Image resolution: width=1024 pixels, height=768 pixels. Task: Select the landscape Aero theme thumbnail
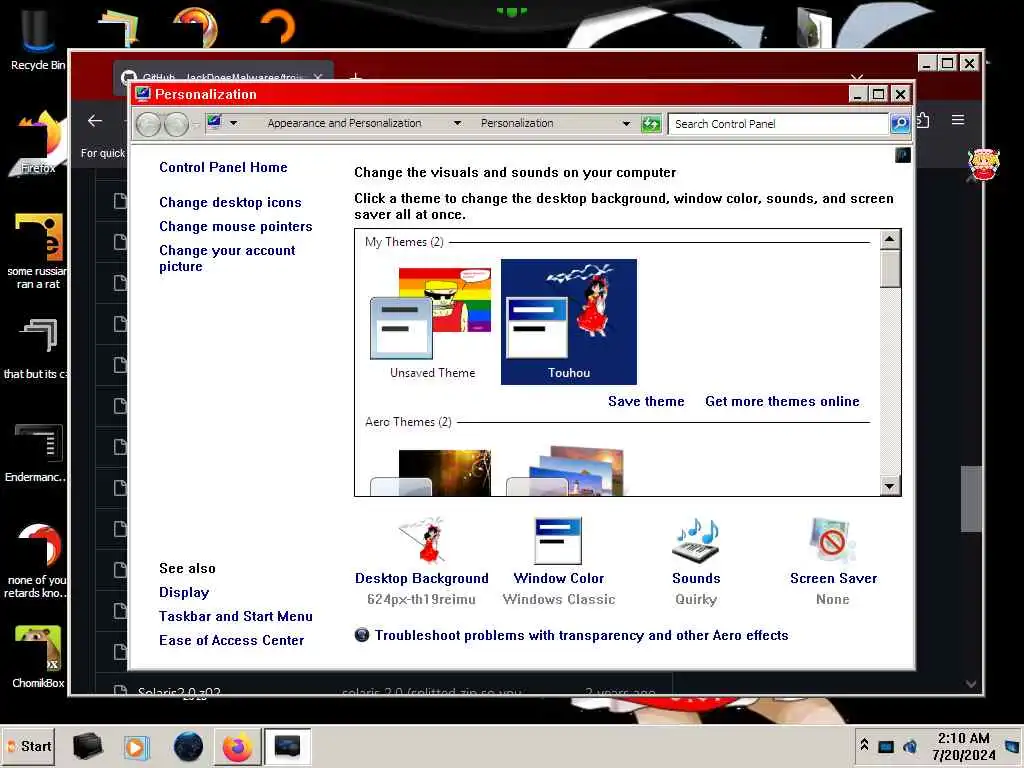(566, 472)
